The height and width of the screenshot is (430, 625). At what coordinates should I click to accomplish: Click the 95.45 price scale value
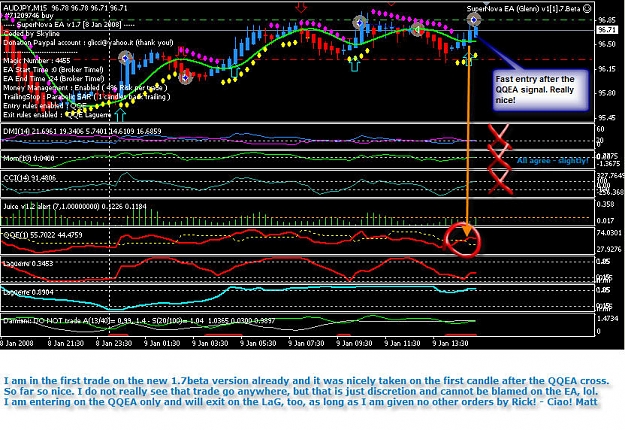[x=607, y=118]
